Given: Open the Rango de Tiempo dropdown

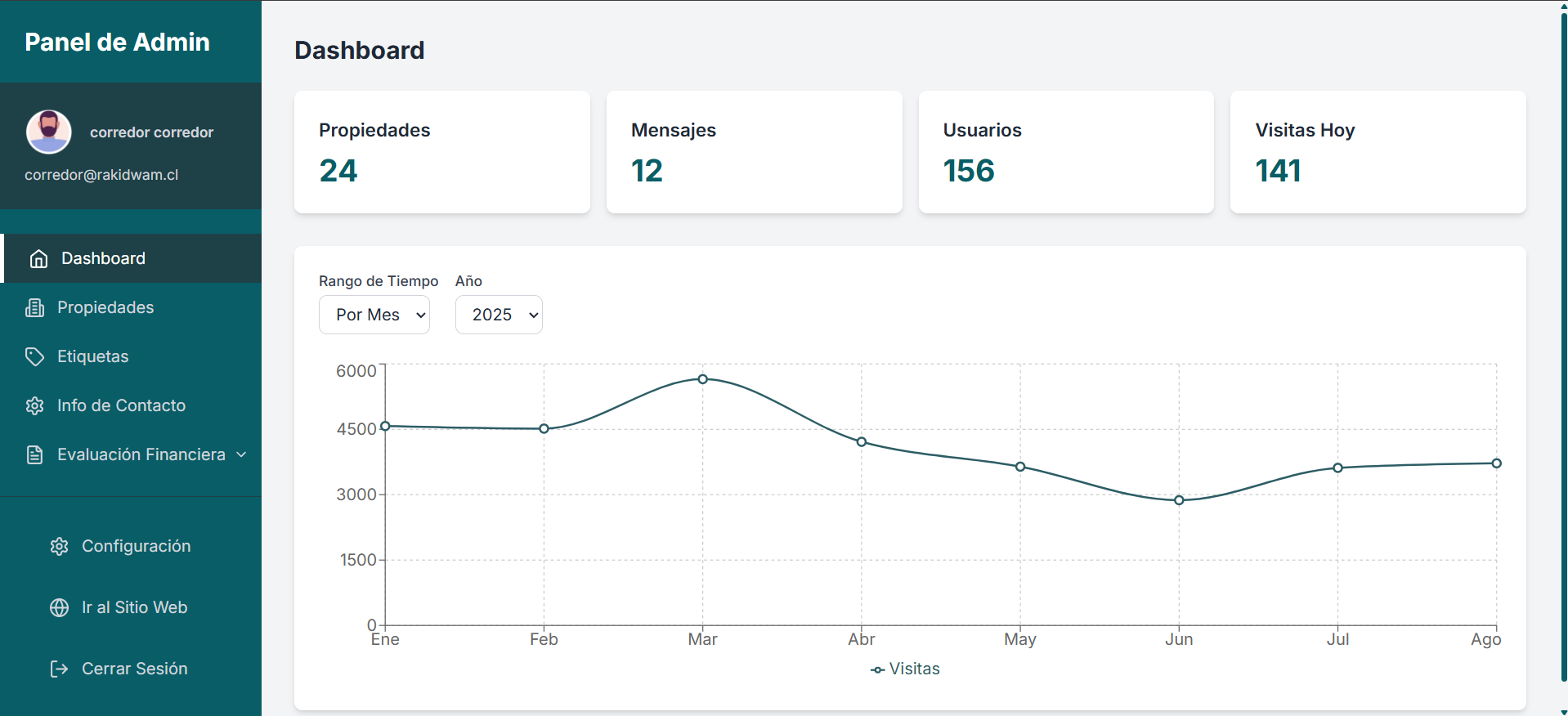Looking at the screenshot, I should (x=374, y=315).
